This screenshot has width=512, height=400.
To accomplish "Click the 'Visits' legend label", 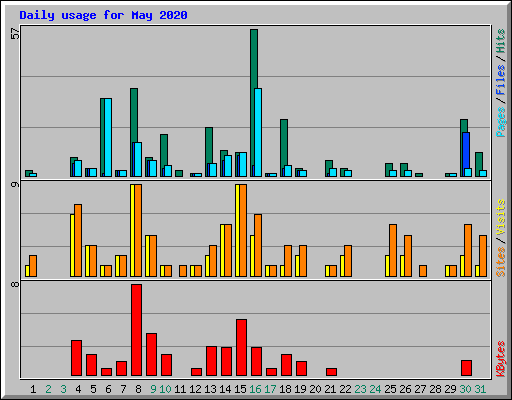I will (500, 217).
